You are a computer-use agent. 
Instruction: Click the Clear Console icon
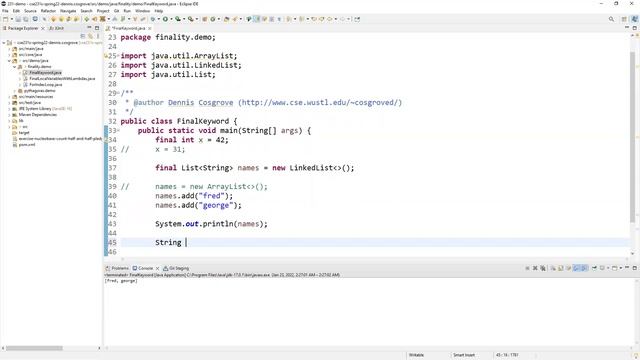click(553, 268)
